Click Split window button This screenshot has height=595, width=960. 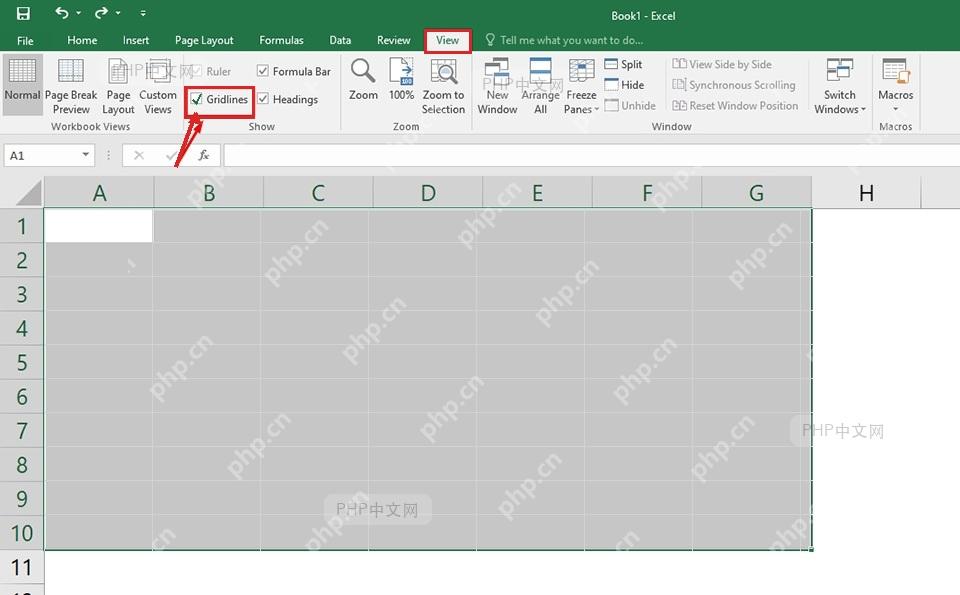pyautogui.click(x=623, y=64)
